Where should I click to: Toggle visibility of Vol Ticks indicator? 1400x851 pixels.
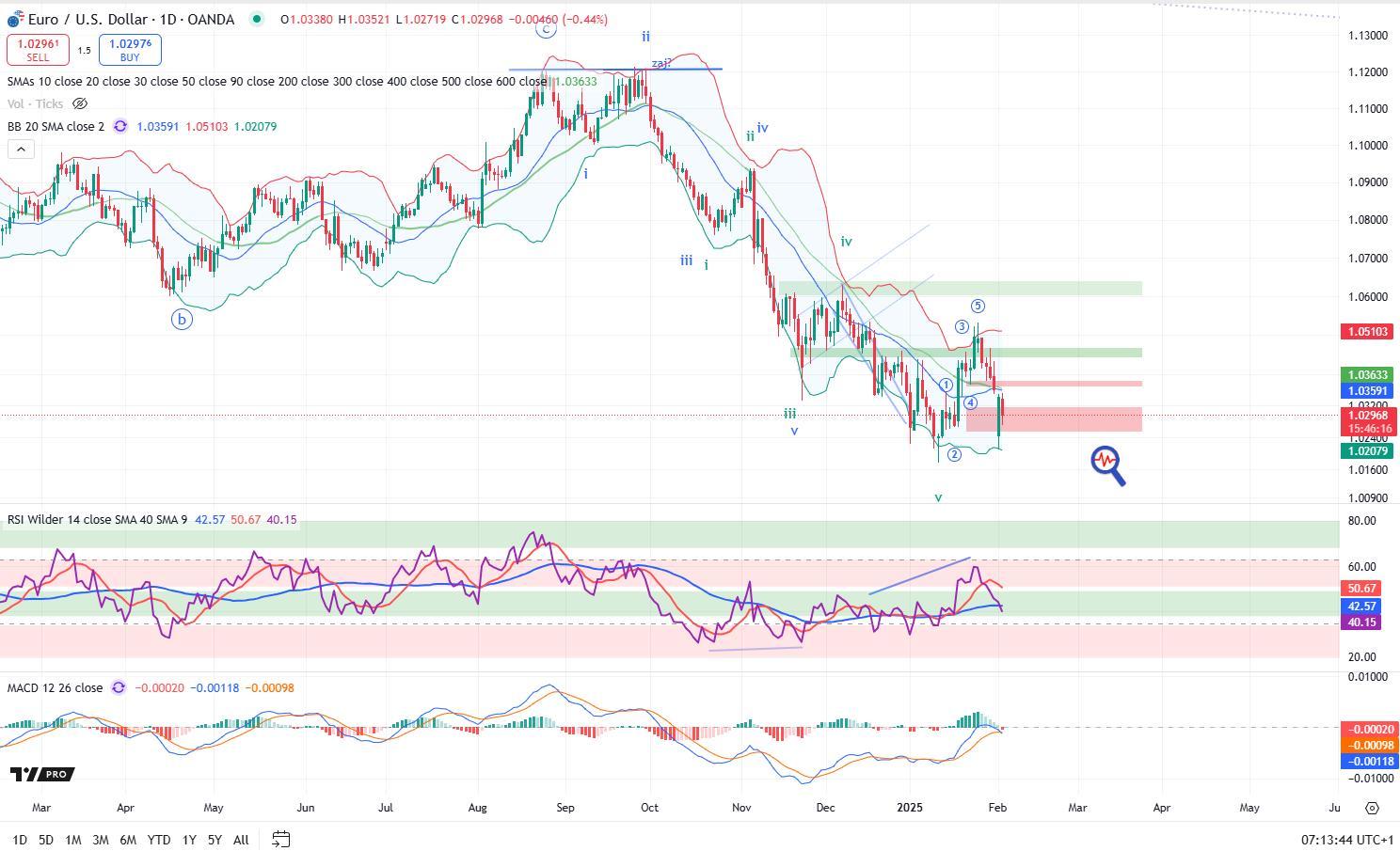coord(80,103)
